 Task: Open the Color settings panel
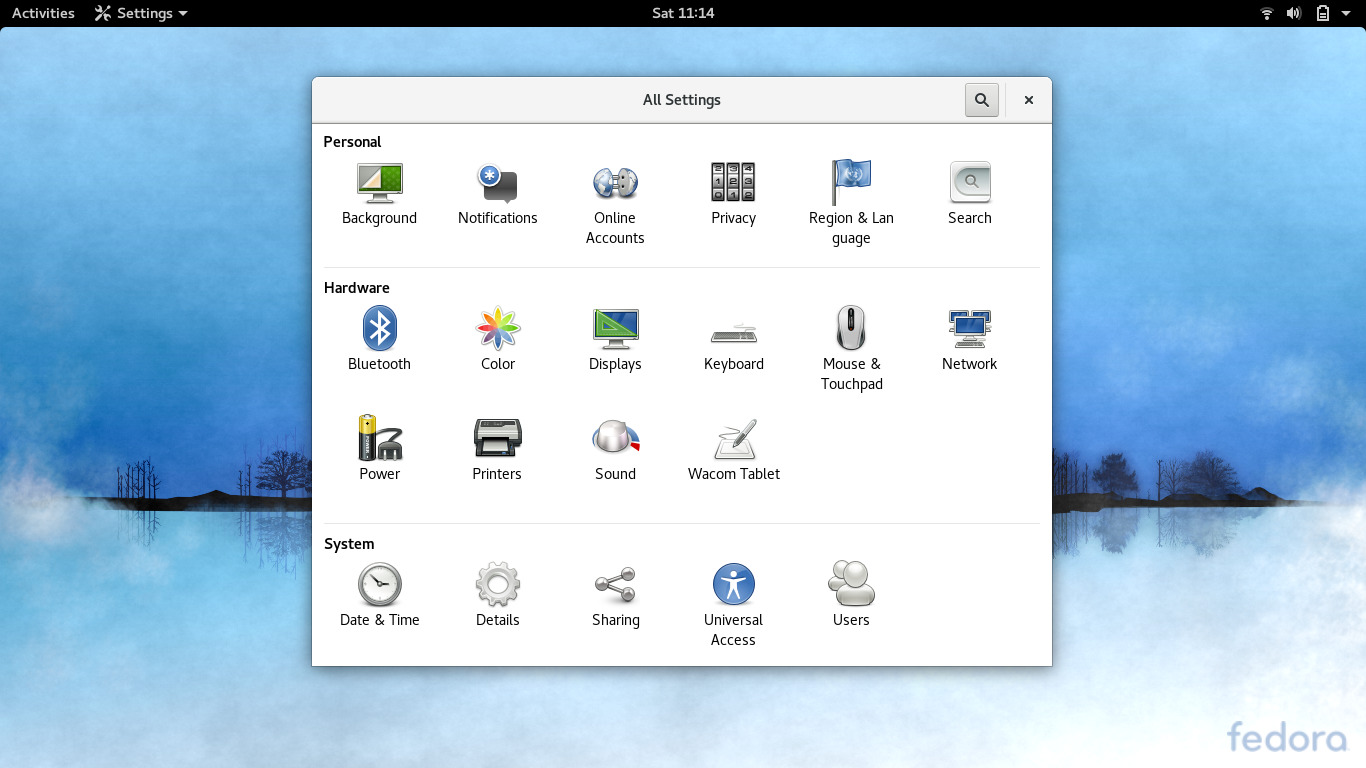click(497, 340)
